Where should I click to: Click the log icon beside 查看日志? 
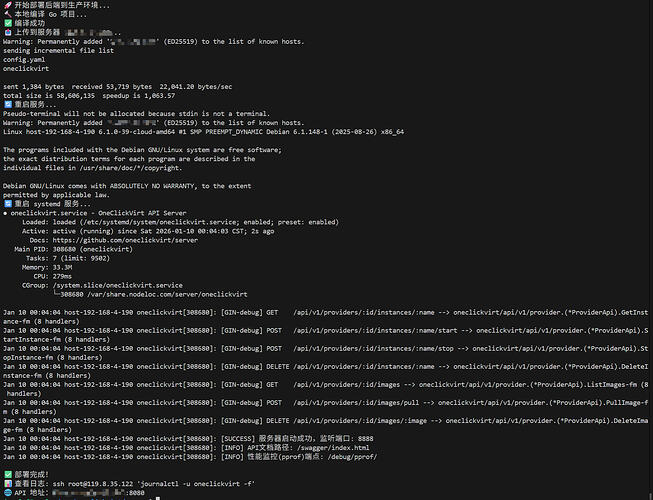pyautogui.click(x=7, y=484)
